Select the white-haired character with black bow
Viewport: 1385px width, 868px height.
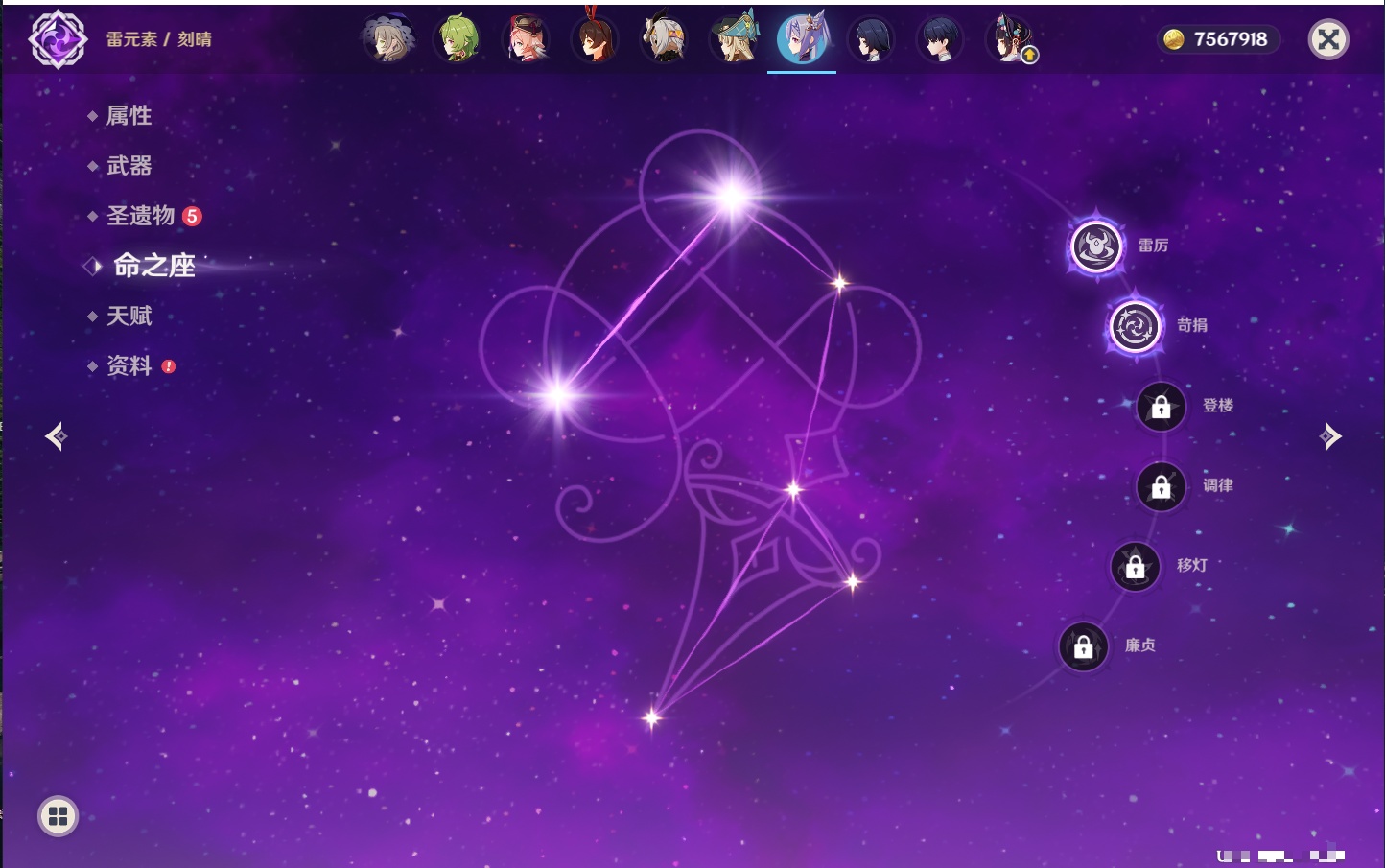tap(664, 39)
